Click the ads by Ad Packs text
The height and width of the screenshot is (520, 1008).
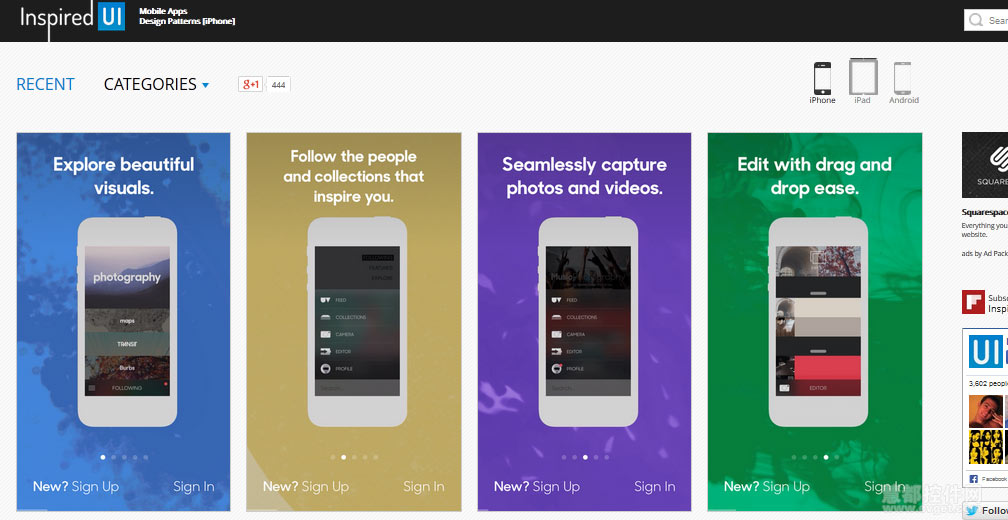tap(985, 253)
